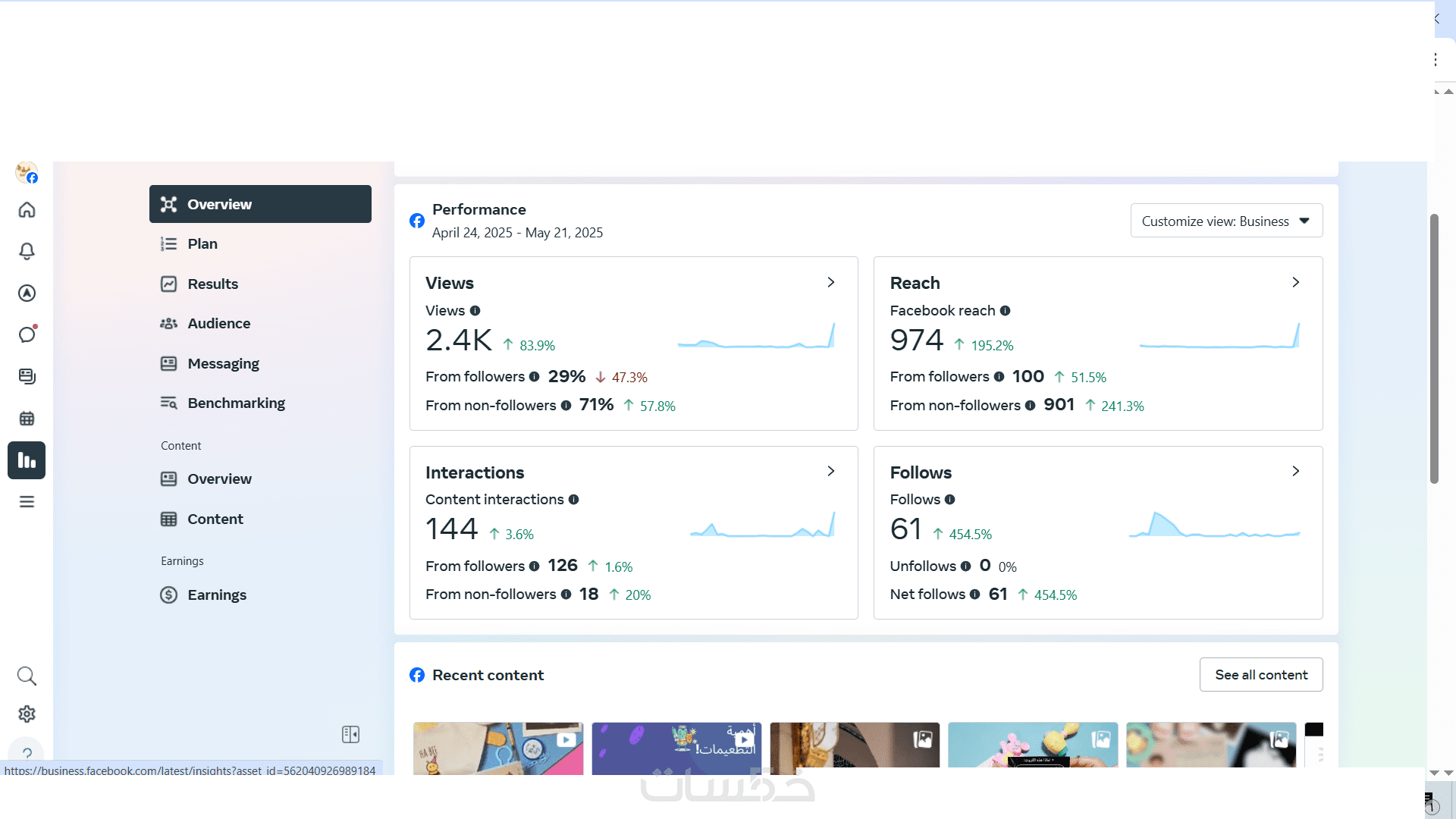The height and width of the screenshot is (819, 1456).
Task: Click the search magnifier icon
Action: [x=27, y=676]
